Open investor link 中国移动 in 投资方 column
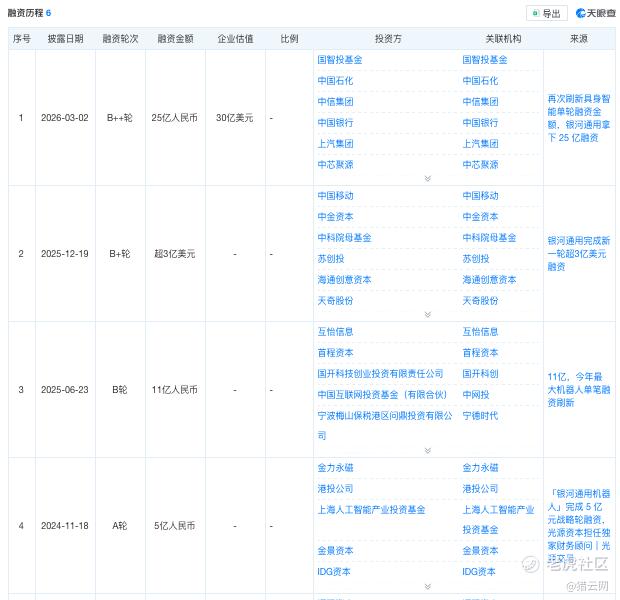This screenshot has height=600, width=620. (x=335, y=196)
